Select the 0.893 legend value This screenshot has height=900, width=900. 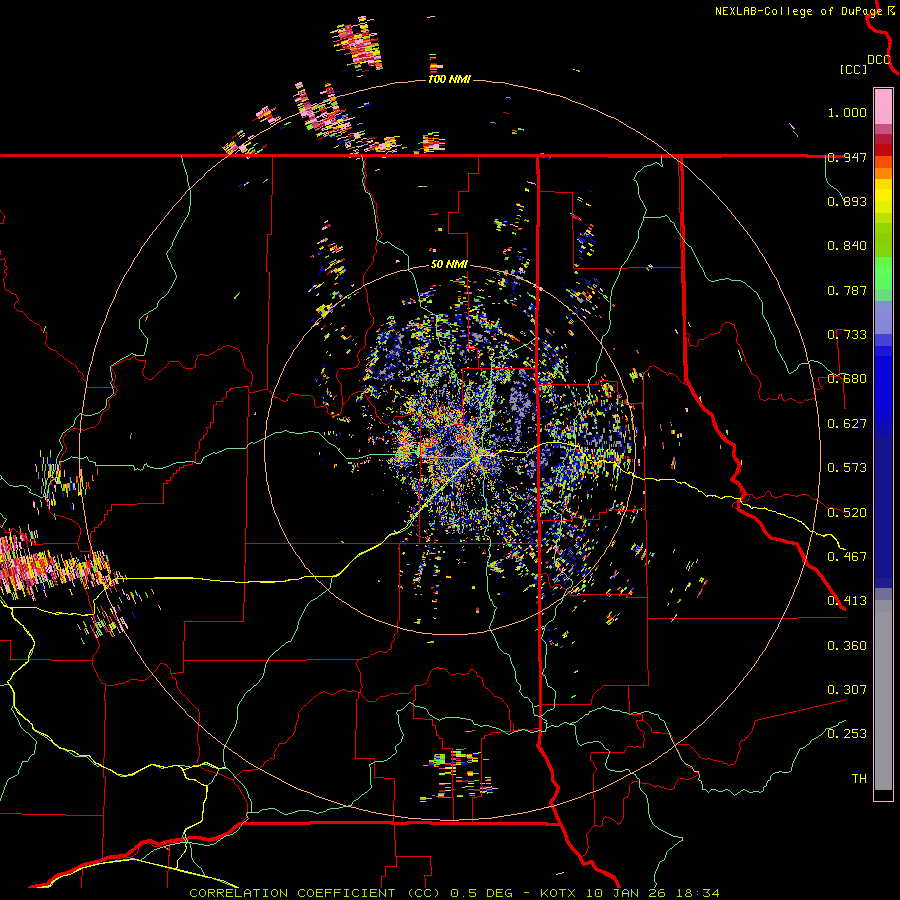click(x=847, y=201)
